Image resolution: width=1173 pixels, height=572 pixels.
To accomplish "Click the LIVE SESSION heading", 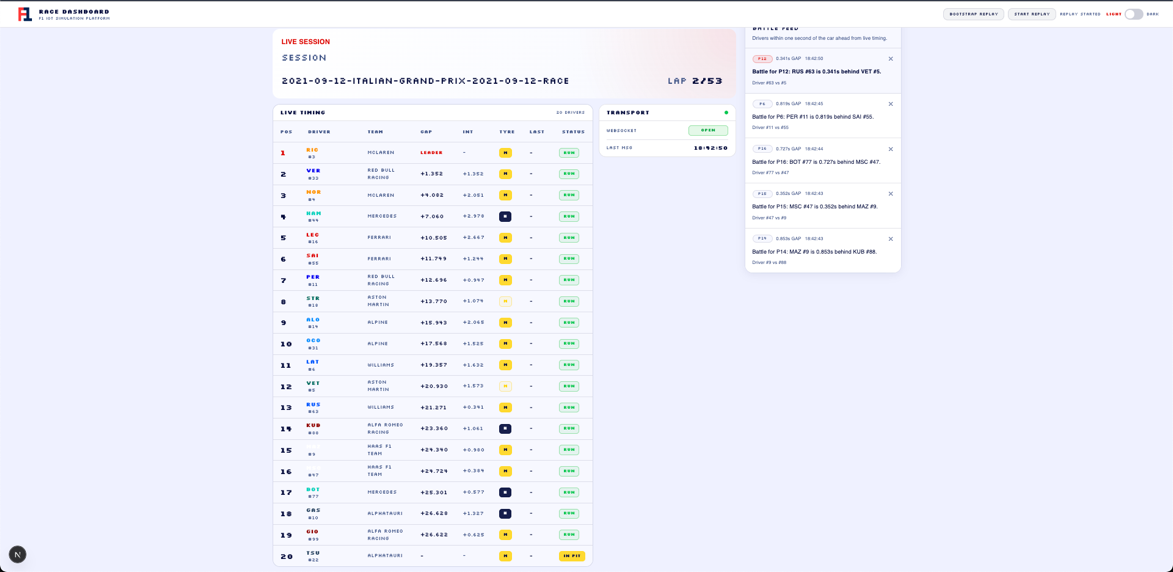I will [305, 42].
